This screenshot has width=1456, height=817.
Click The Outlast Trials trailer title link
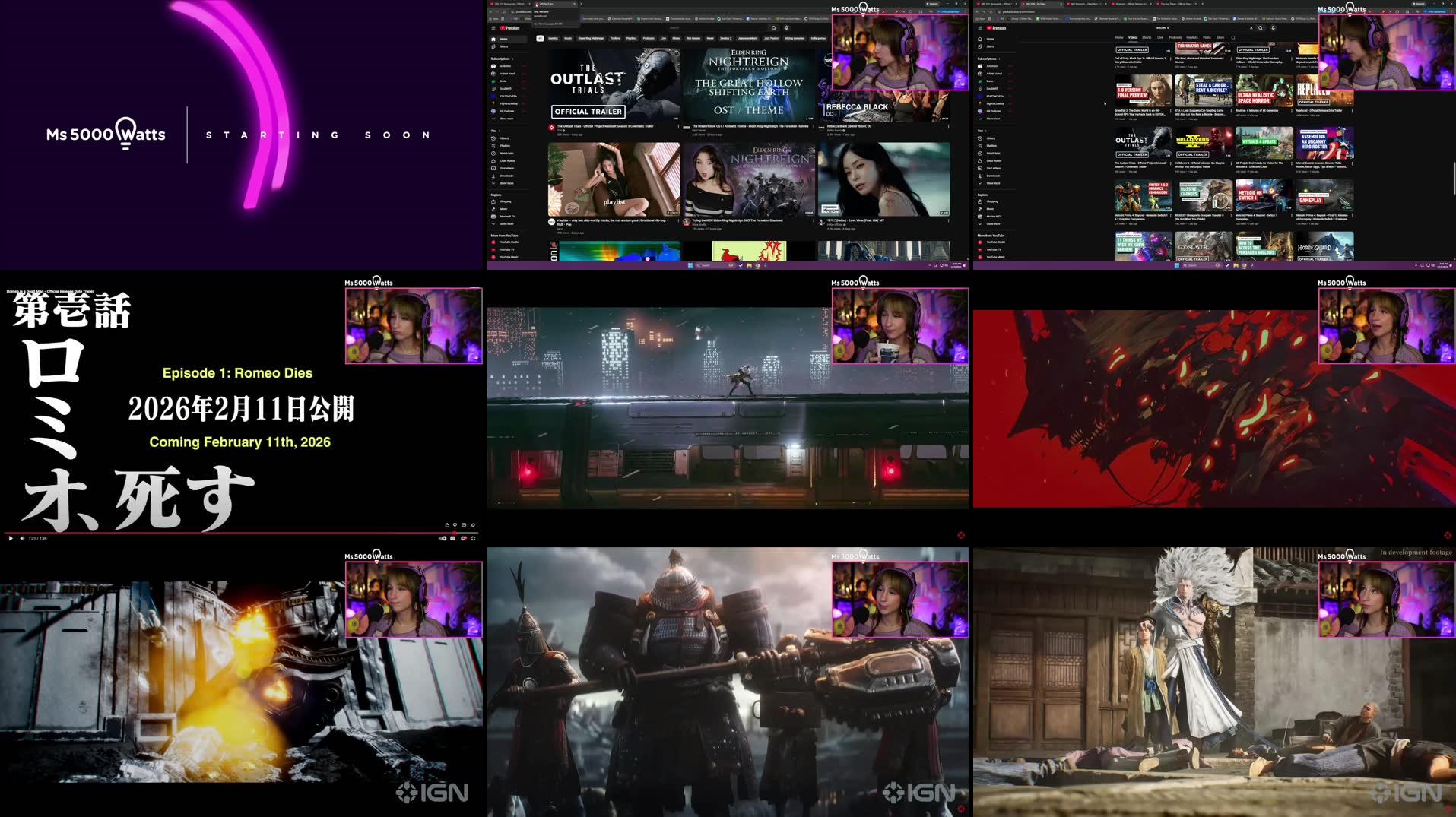[x=605, y=127]
